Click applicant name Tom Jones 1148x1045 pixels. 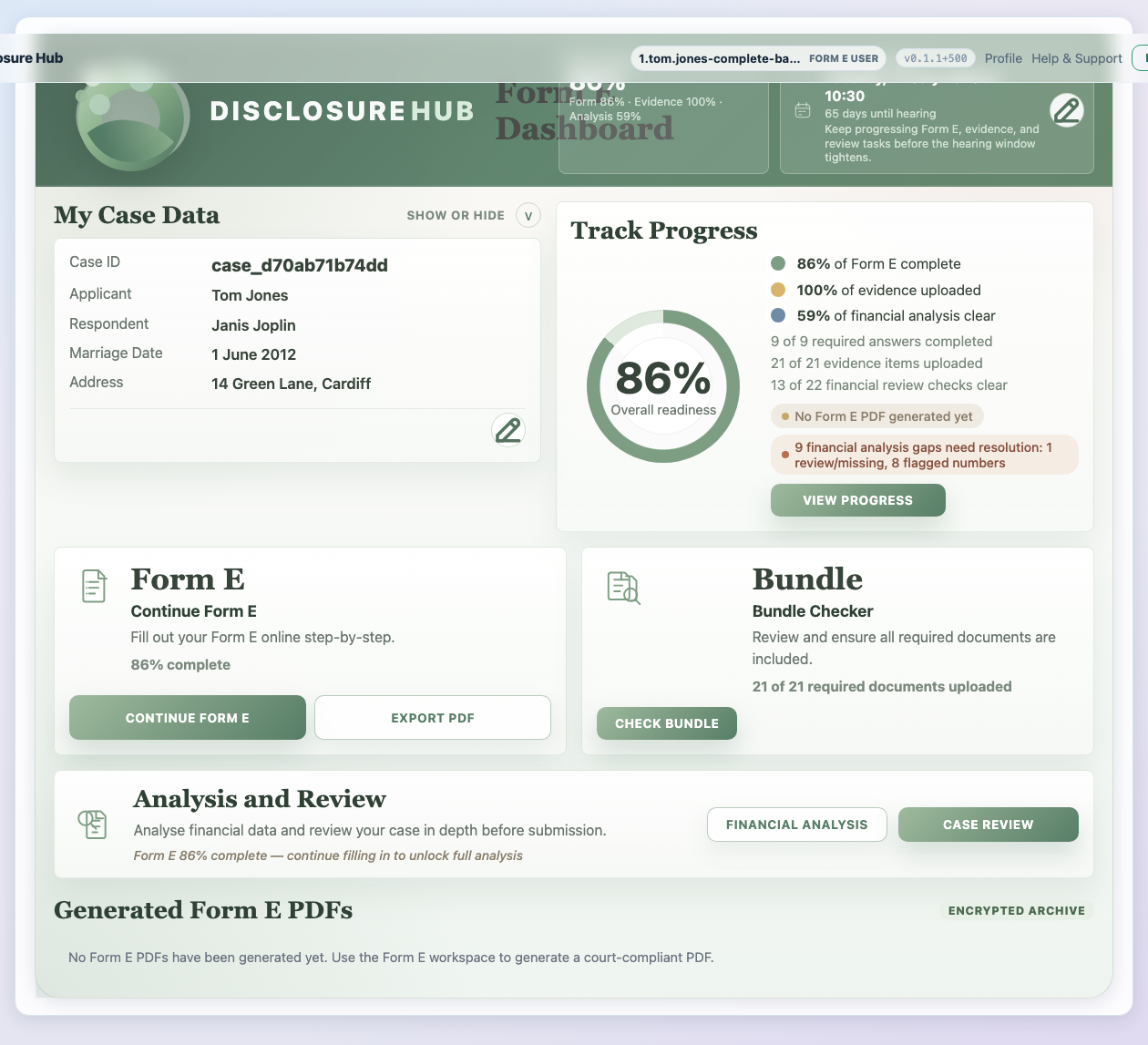point(250,295)
